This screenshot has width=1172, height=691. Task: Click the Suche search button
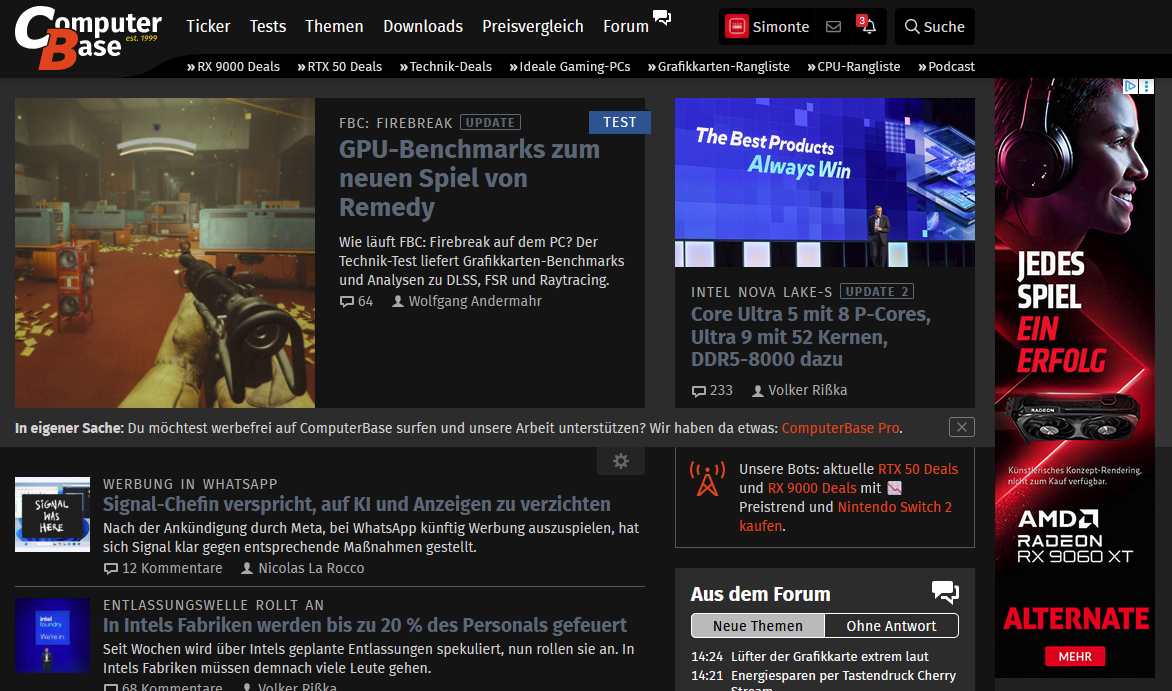point(934,27)
